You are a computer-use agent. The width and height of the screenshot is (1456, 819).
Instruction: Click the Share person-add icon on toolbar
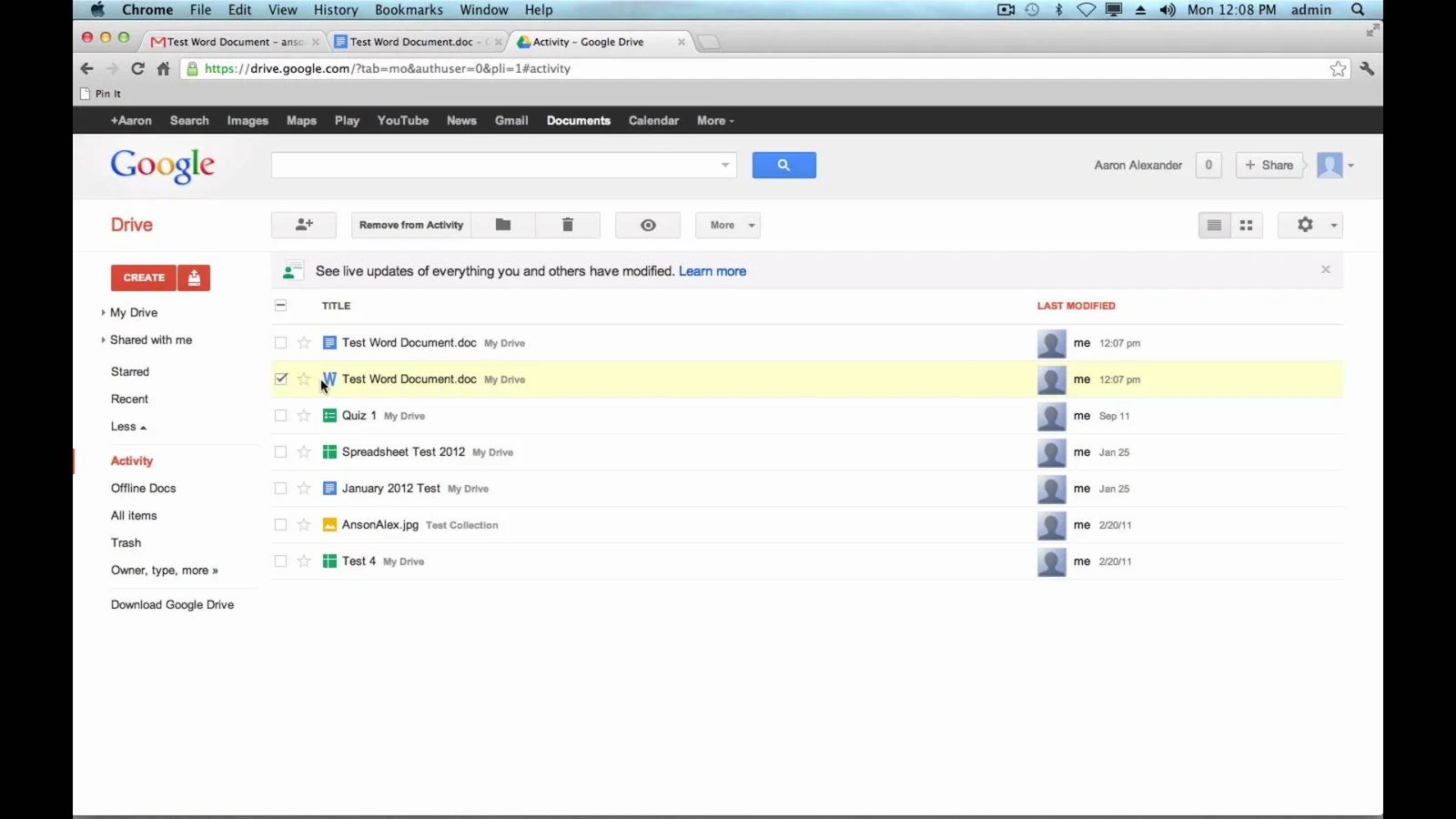[304, 225]
